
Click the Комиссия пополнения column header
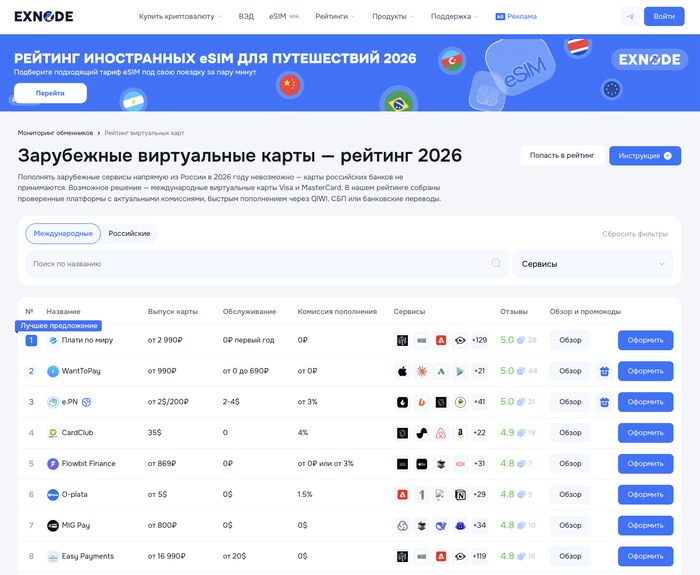[337, 312]
